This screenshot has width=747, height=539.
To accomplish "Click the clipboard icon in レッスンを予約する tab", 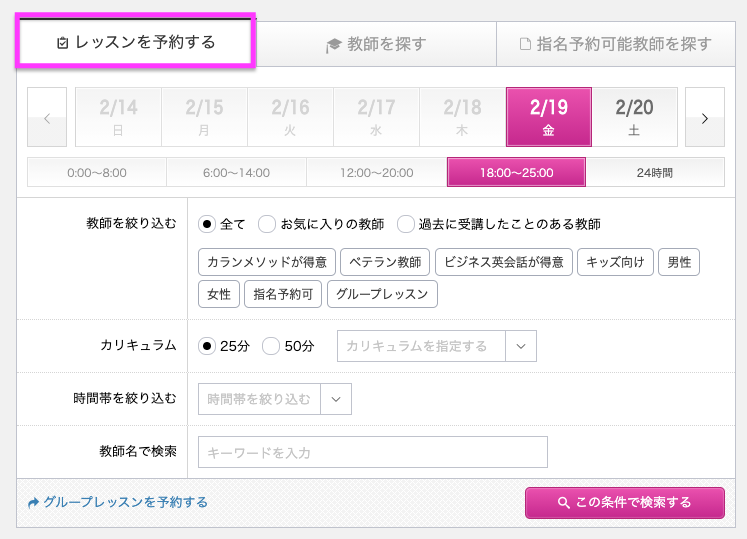I will tap(62, 43).
